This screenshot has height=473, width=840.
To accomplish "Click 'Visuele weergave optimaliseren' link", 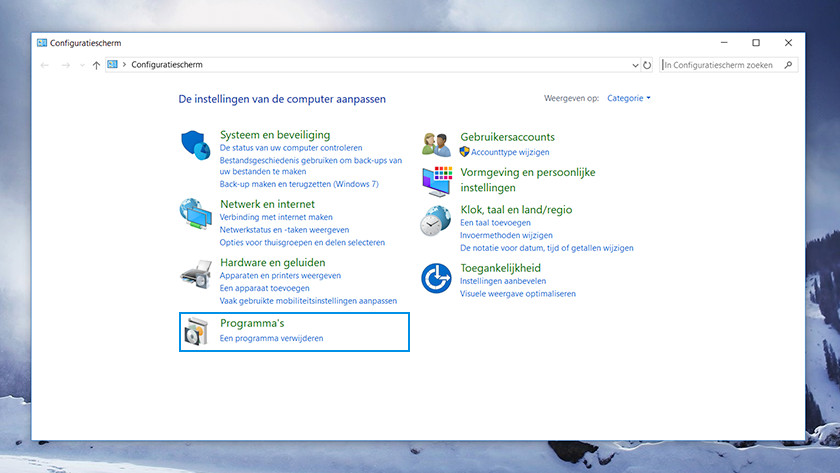I will (x=517, y=294).
